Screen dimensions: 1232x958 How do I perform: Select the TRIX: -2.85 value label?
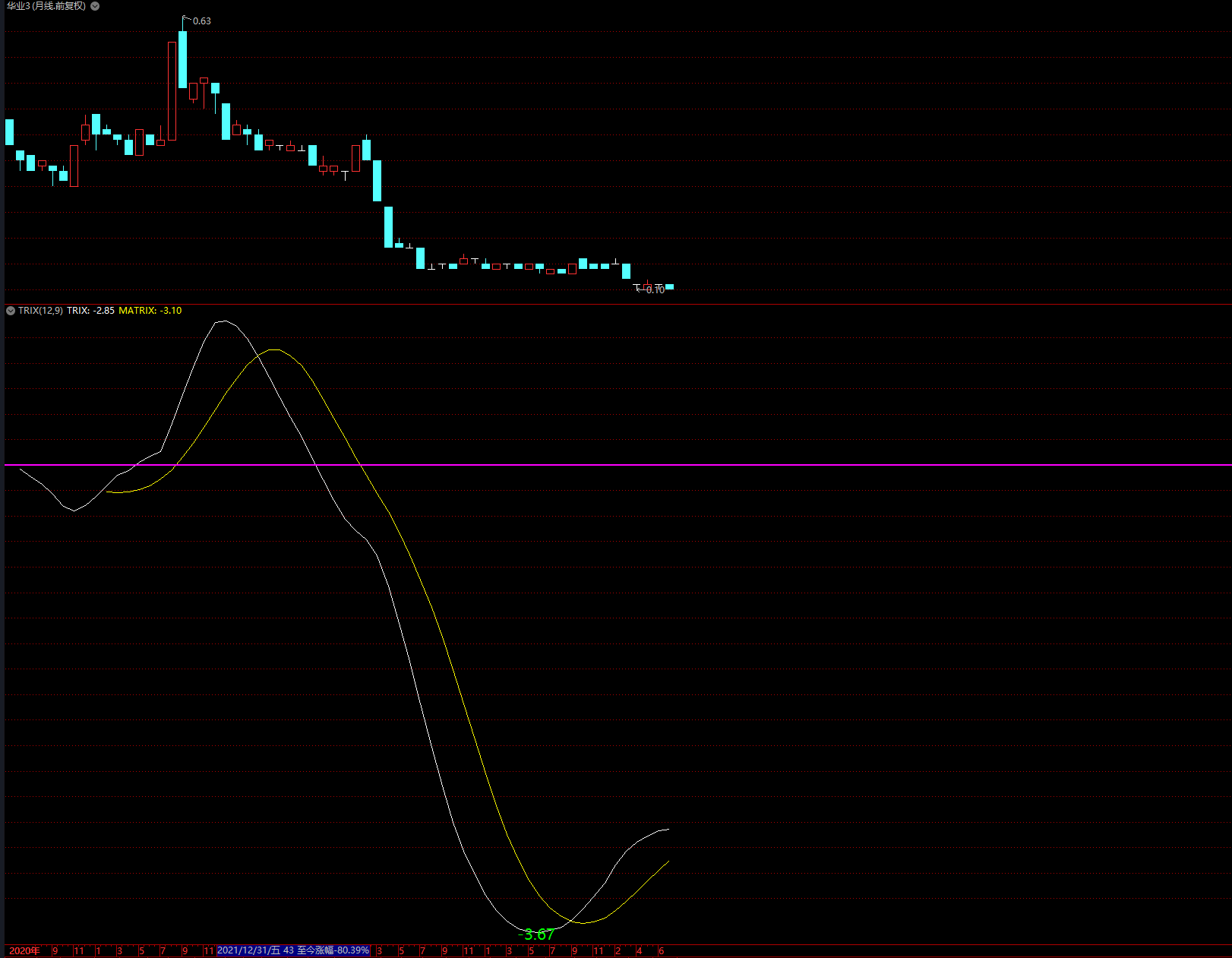(x=90, y=311)
